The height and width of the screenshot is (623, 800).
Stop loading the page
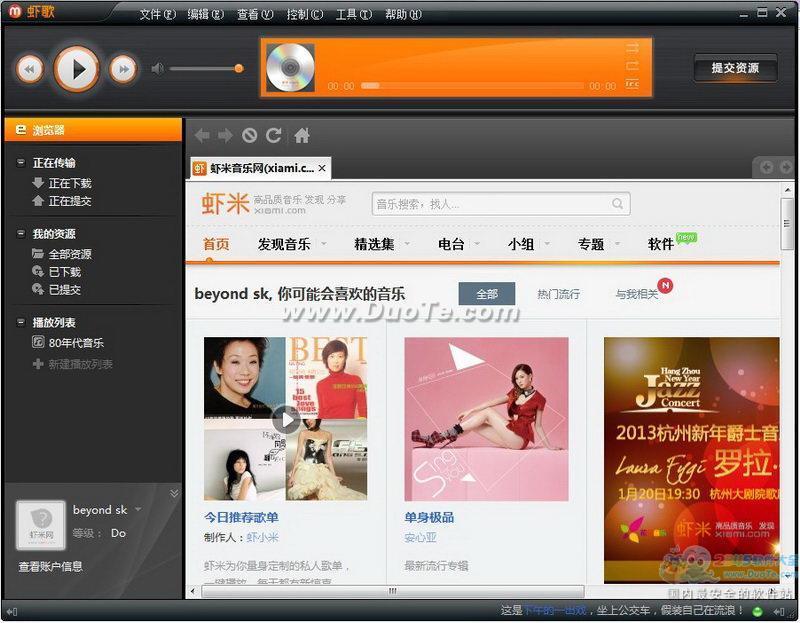coord(249,135)
